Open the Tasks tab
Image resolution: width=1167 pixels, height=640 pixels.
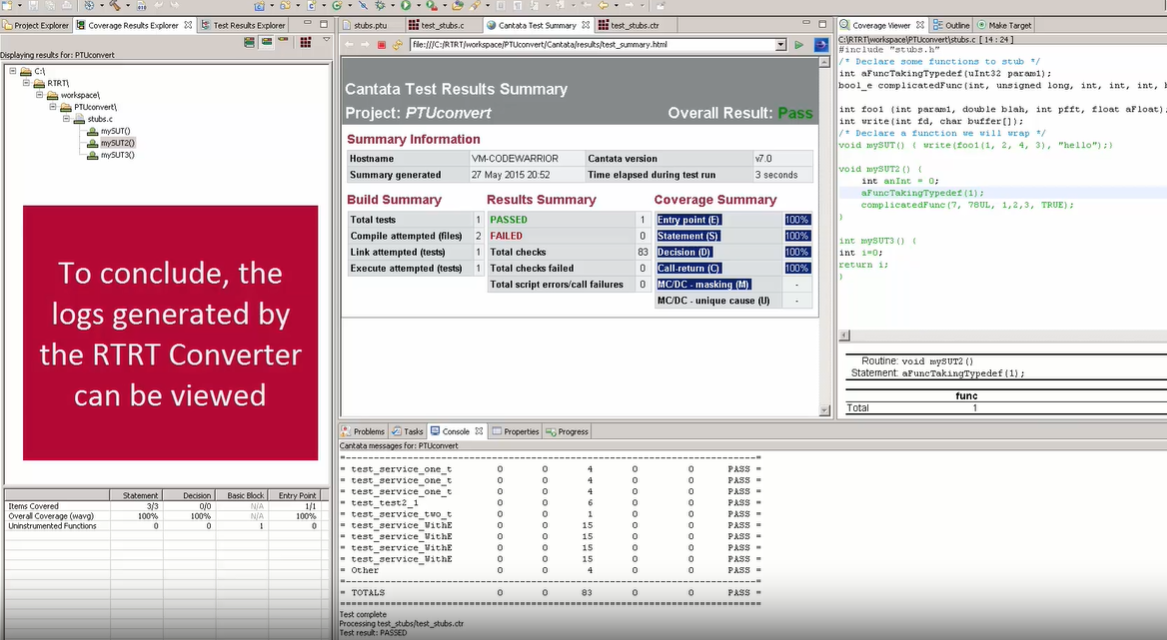tap(408, 432)
